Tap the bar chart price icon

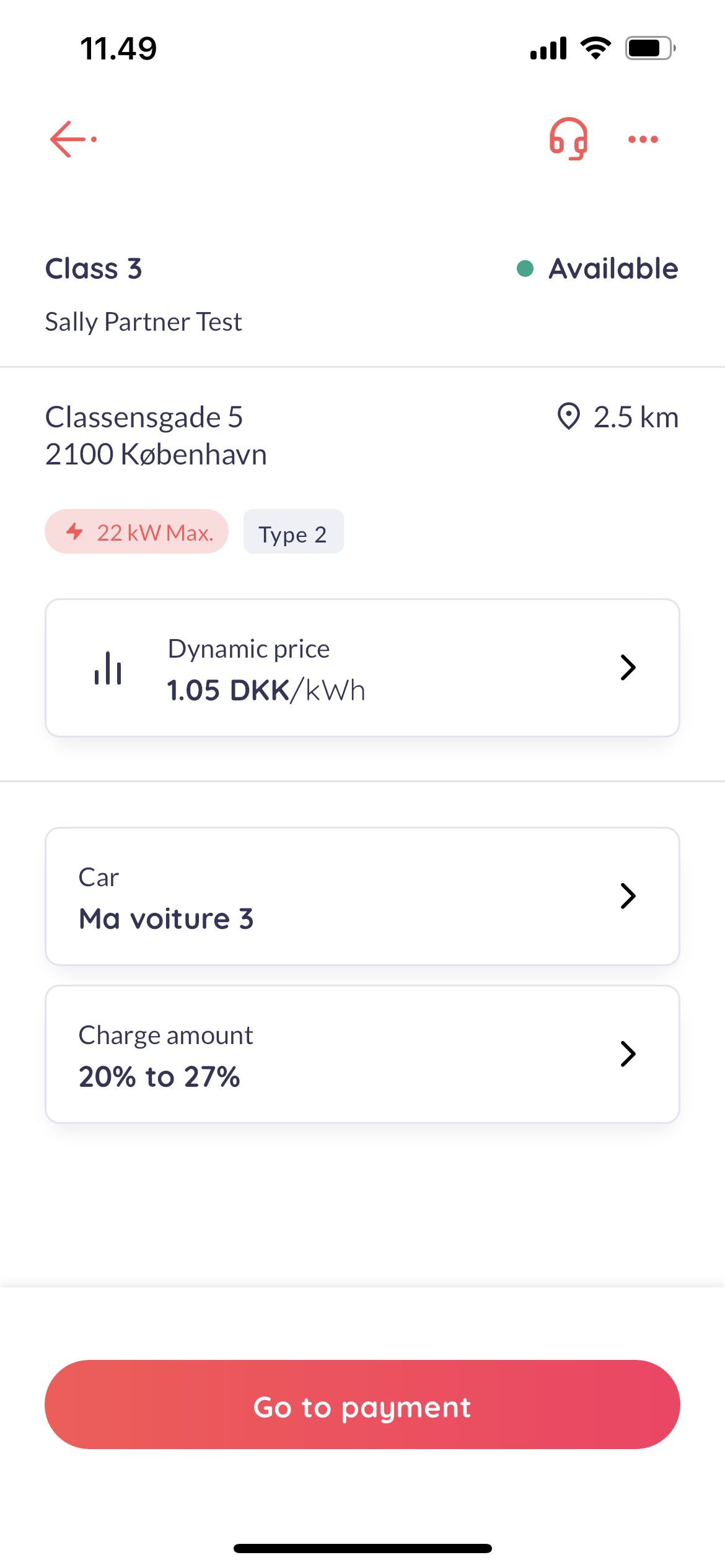coord(108,668)
